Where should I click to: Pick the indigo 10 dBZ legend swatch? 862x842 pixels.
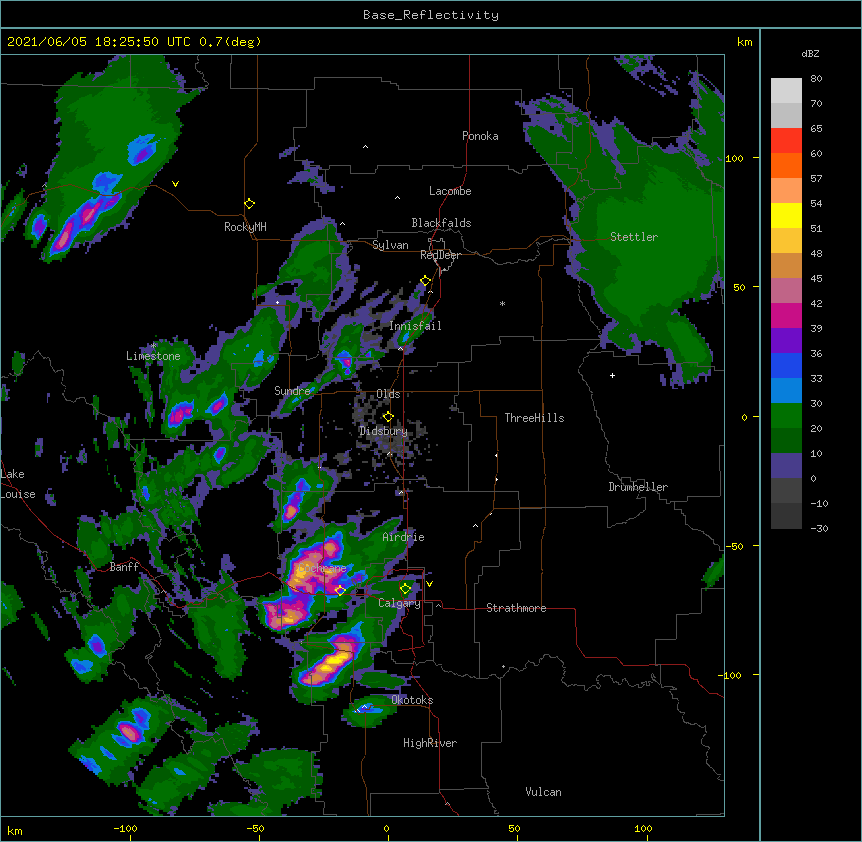pos(786,466)
